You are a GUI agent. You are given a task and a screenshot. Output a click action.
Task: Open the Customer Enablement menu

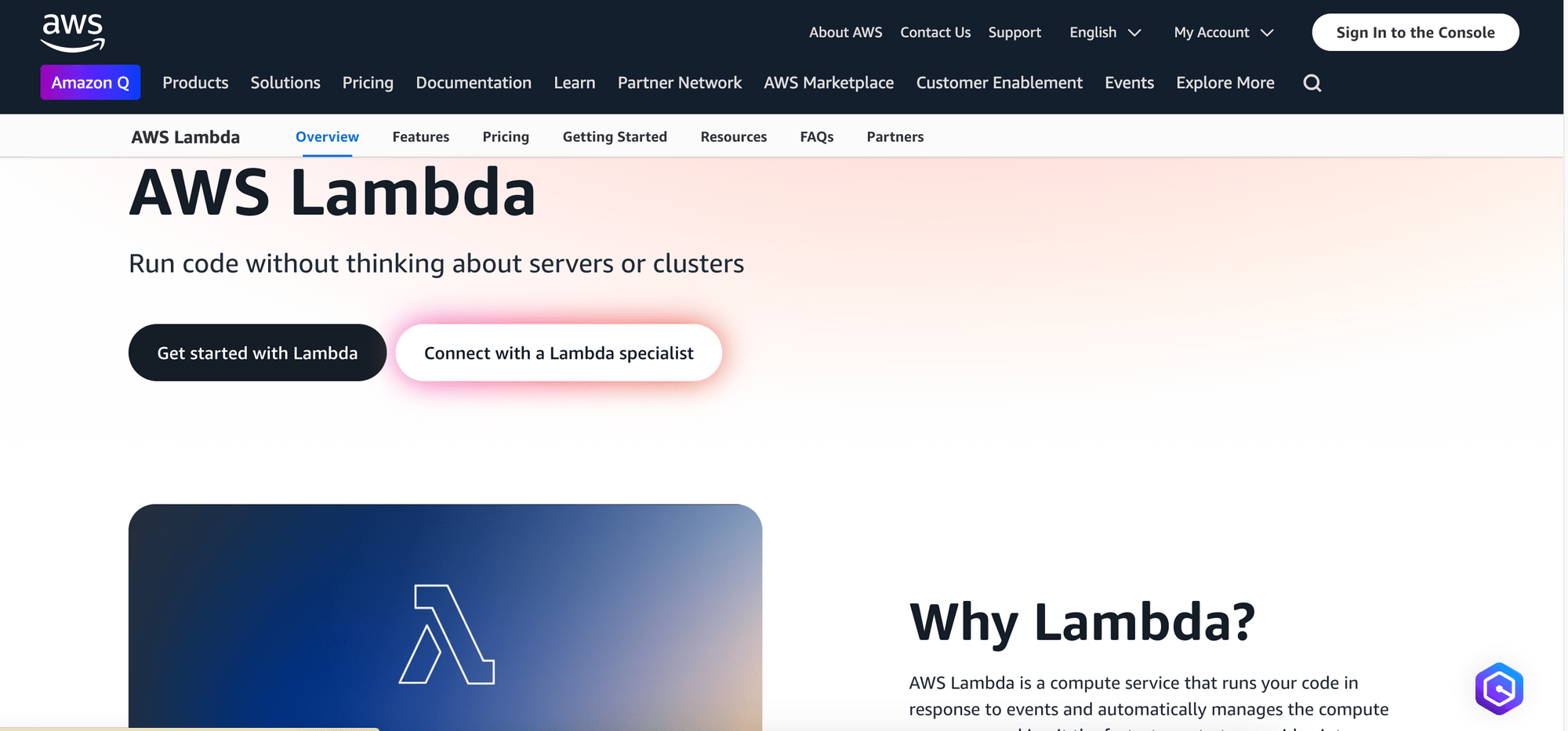(999, 82)
